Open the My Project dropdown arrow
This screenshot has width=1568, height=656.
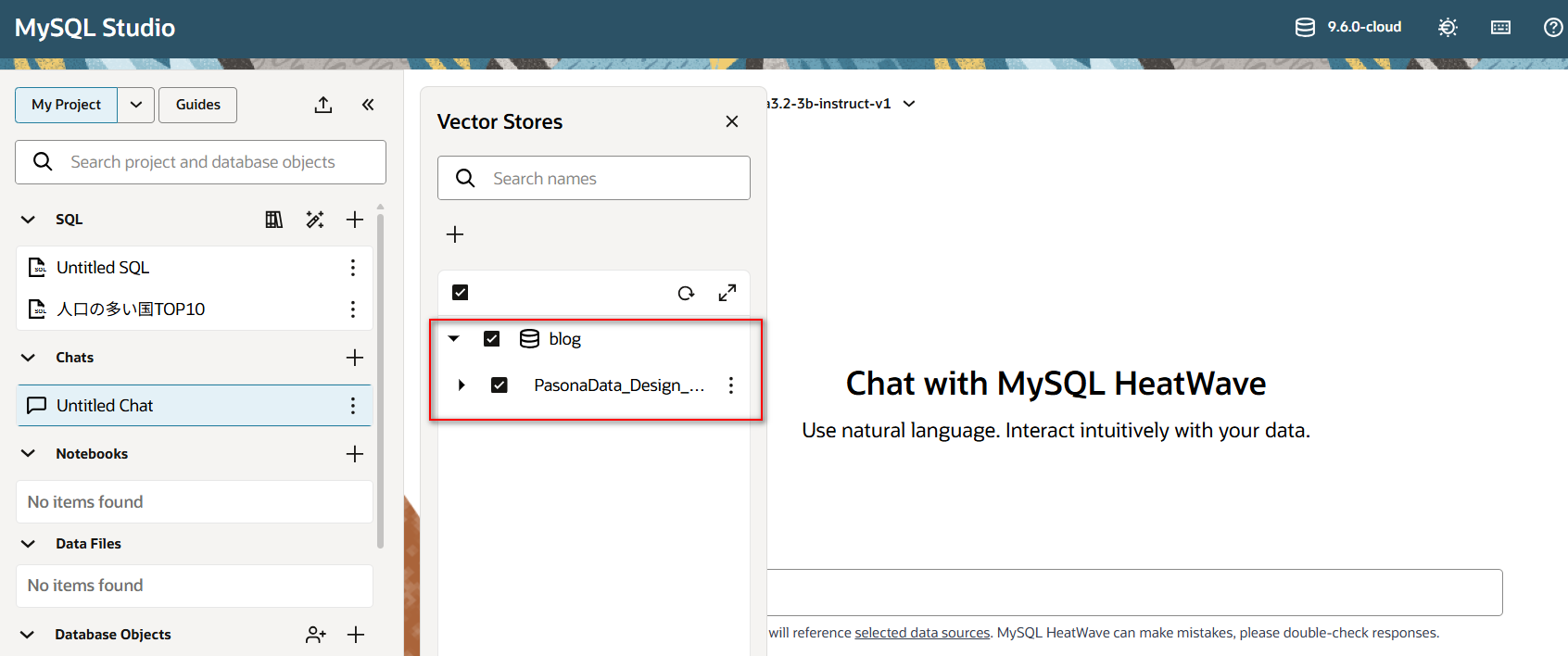(136, 105)
